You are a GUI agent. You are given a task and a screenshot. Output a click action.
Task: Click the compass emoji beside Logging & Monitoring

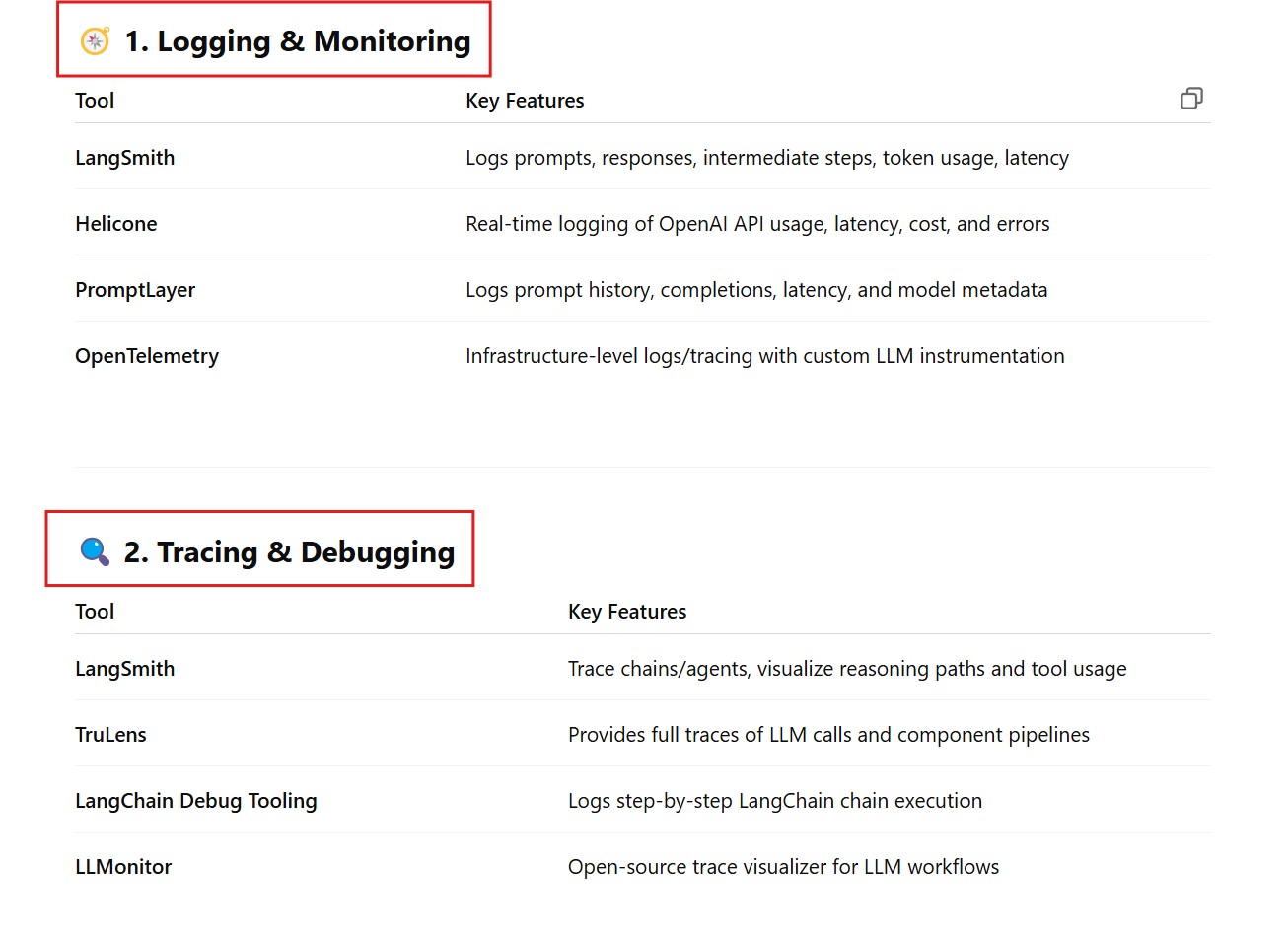[x=95, y=40]
